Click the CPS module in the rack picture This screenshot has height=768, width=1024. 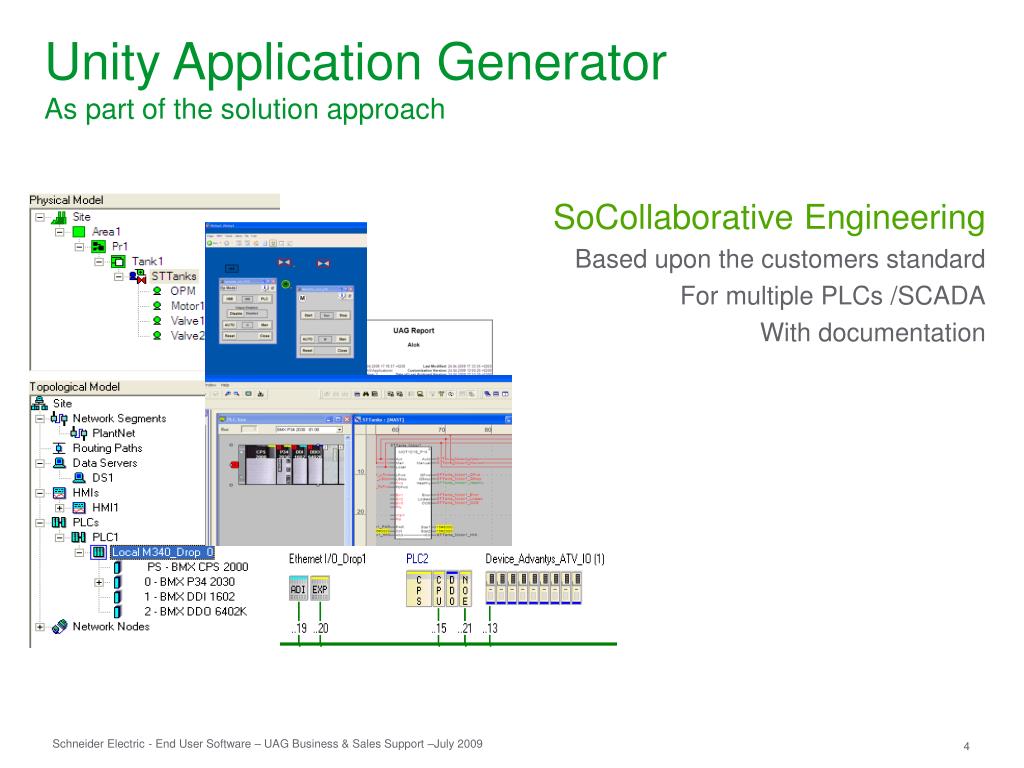click(261, 464)
